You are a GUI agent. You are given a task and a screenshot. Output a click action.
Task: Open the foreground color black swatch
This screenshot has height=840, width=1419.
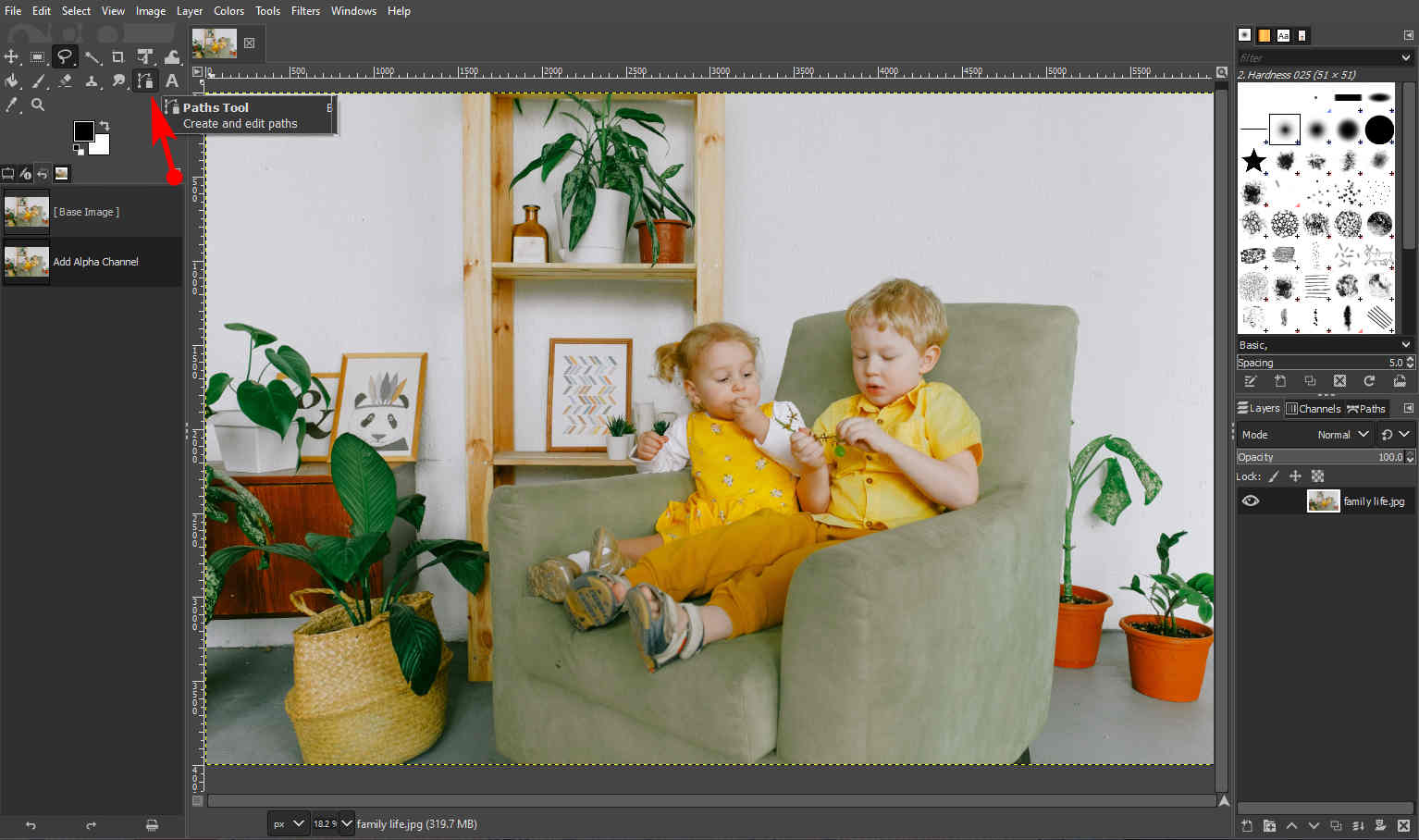(83, 131)
